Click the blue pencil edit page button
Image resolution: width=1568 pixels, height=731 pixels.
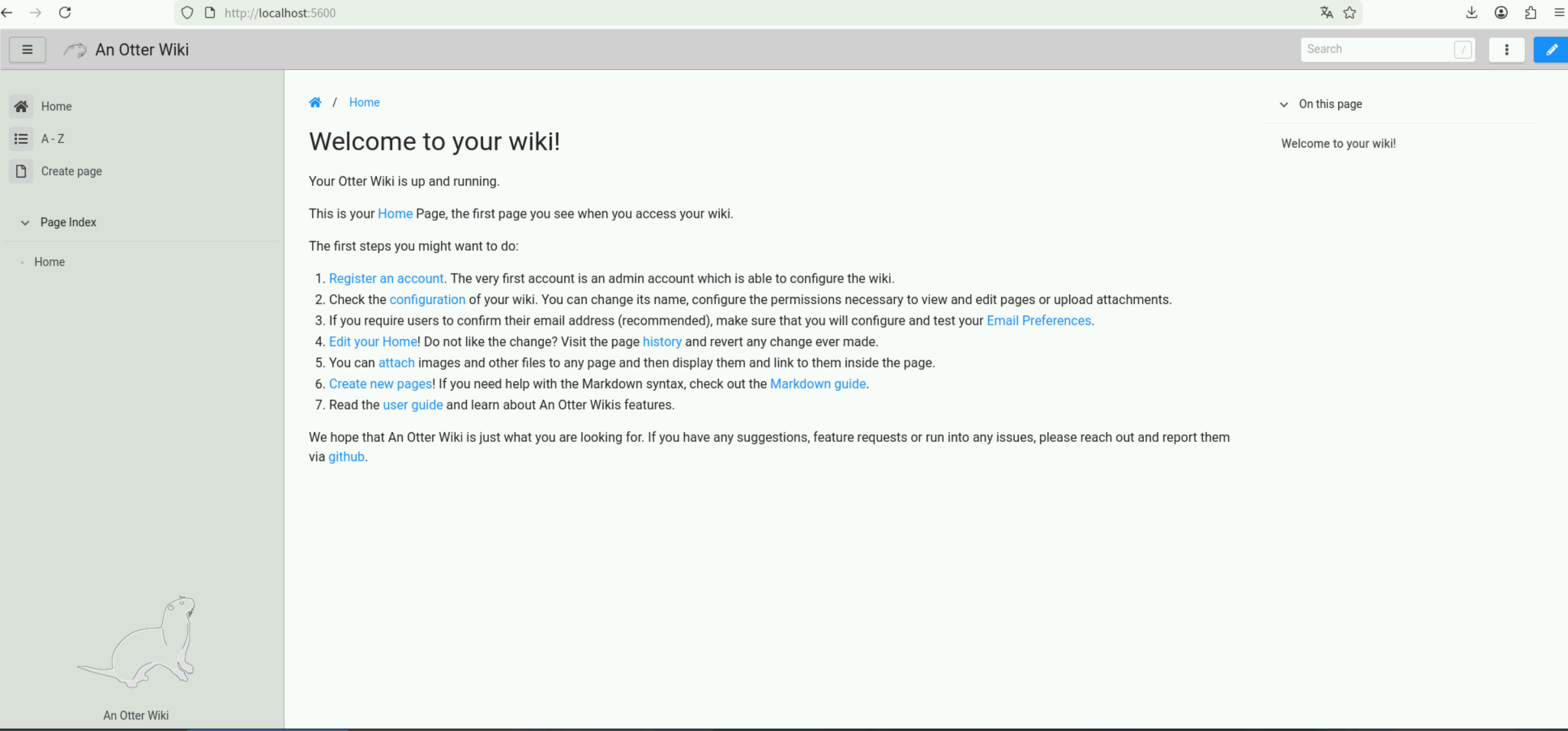pos(1551,50)
